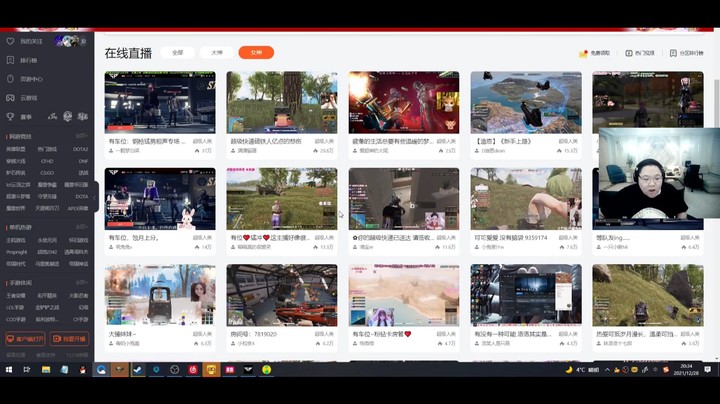The height and width of the screenshot is (404, 720).
Task: Click the 我要开播 button
Action: [x=69, y=339]
